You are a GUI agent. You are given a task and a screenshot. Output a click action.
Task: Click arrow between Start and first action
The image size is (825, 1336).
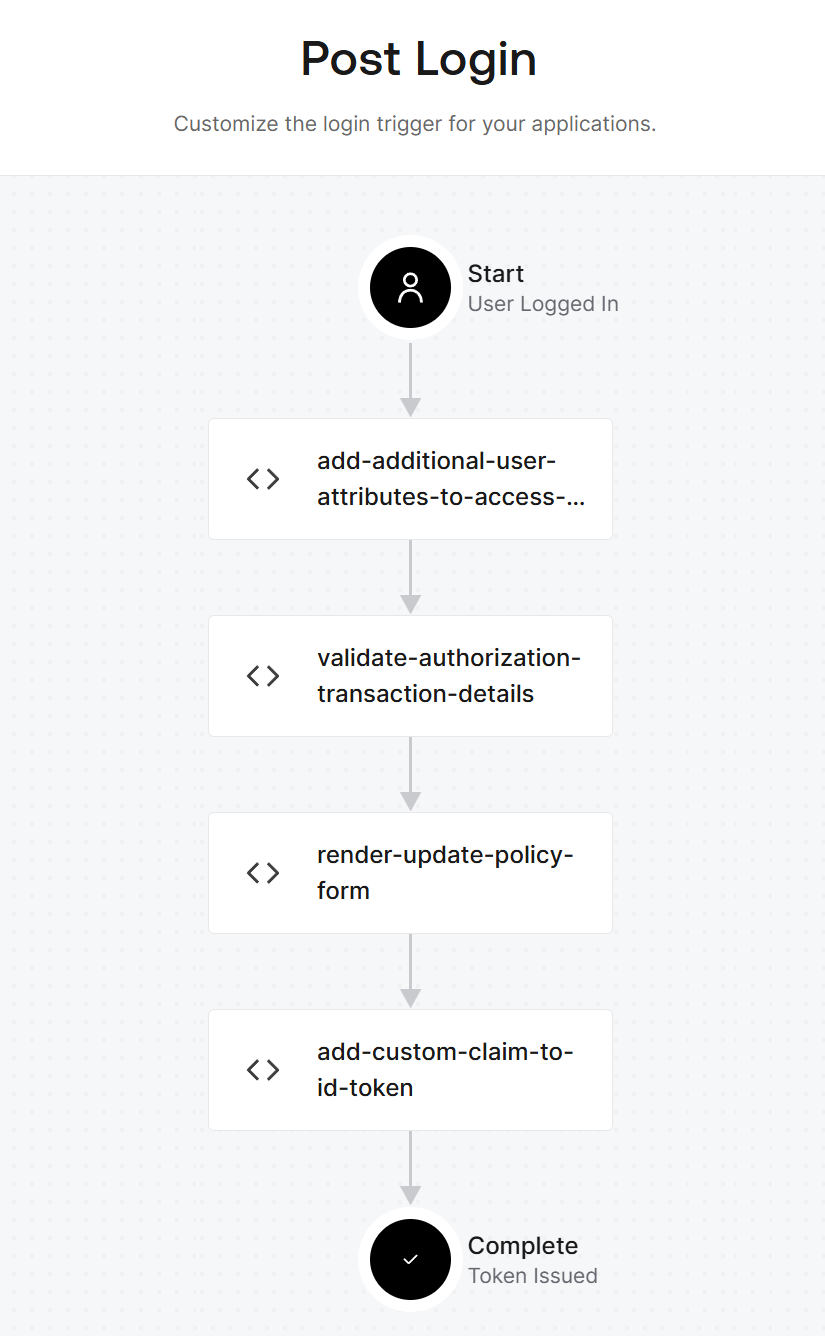click(x=410, y=380)
